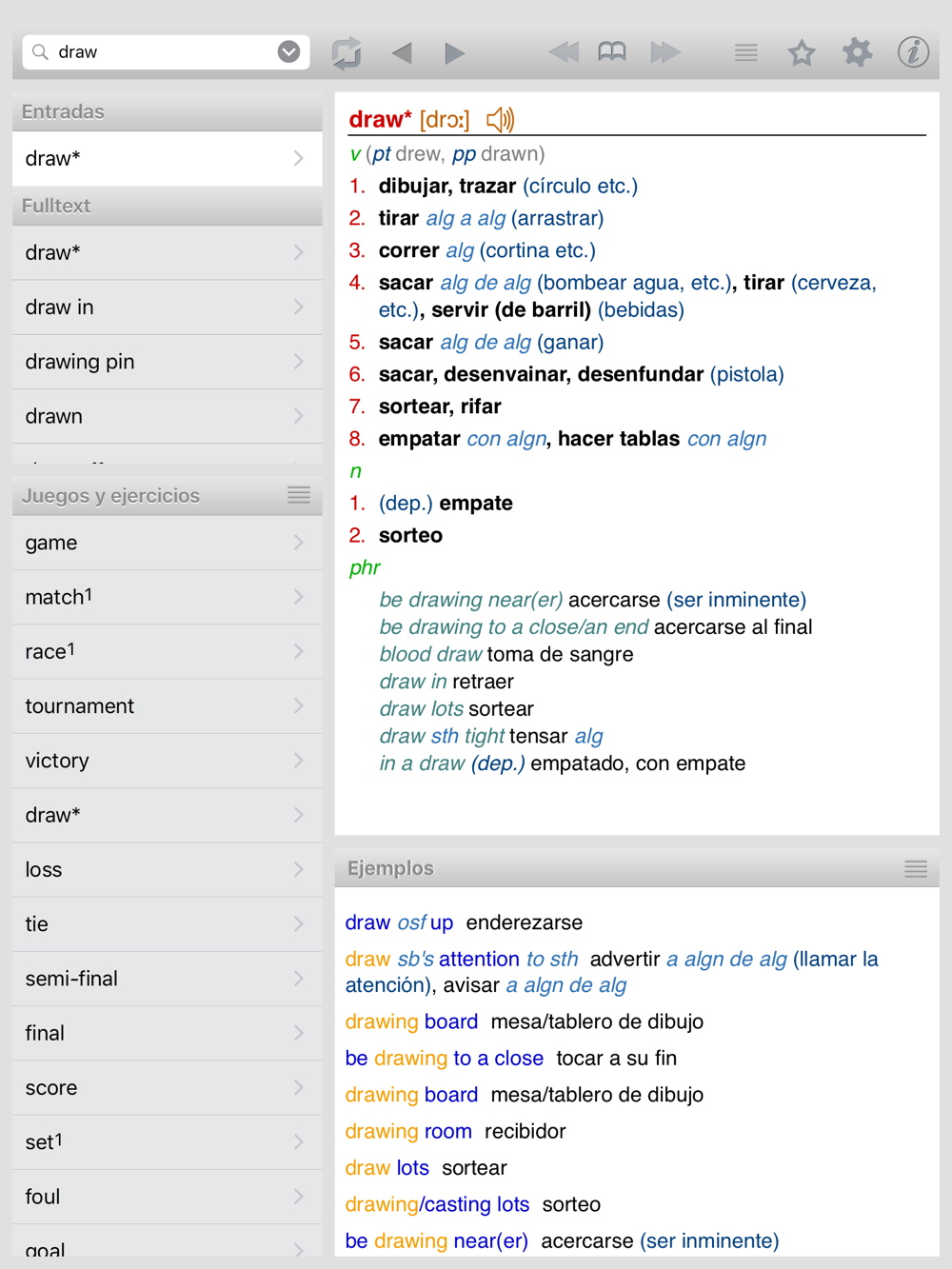Jump to next entry double-arrow icon
Image resolution: width=952 pixels, height=1269 pixels.
coord(665,52)
